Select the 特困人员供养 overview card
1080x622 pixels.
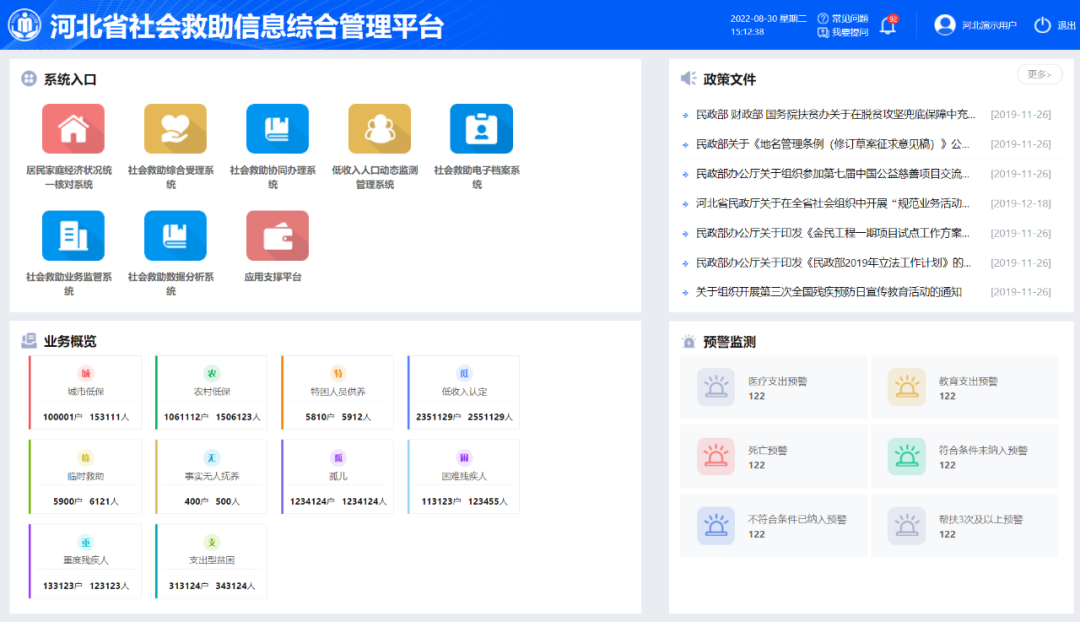click(x=339, y=393)
